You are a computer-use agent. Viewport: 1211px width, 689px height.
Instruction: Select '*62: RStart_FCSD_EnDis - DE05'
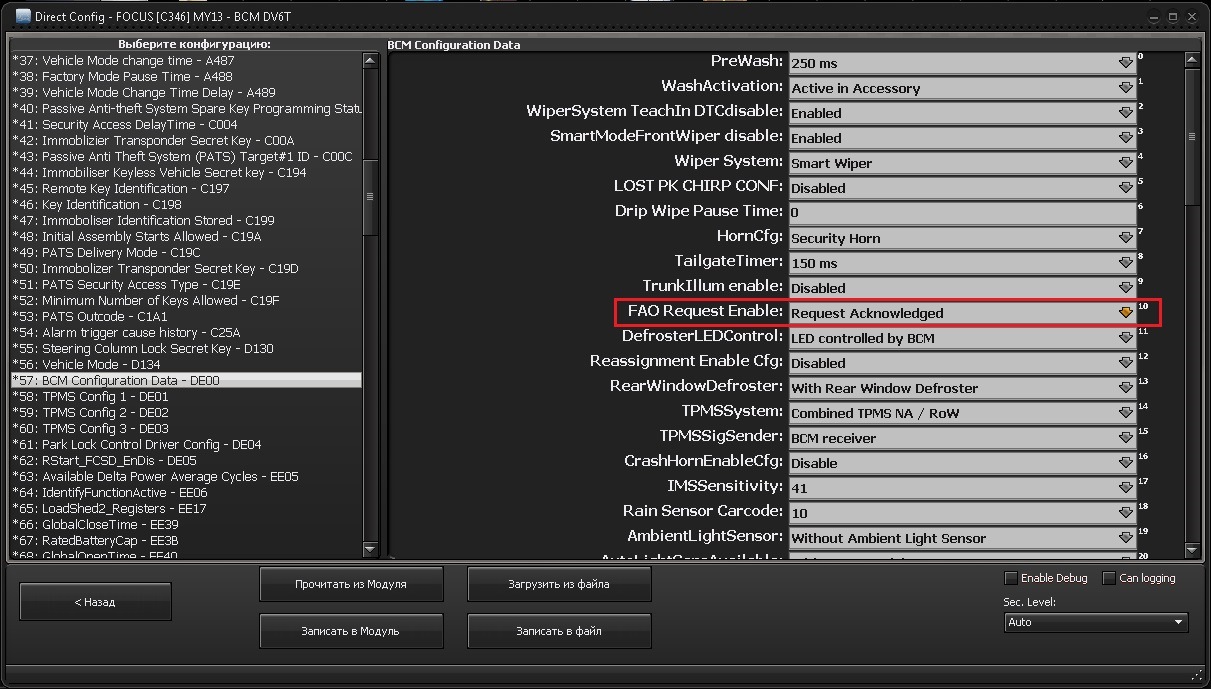pos(186,460)
